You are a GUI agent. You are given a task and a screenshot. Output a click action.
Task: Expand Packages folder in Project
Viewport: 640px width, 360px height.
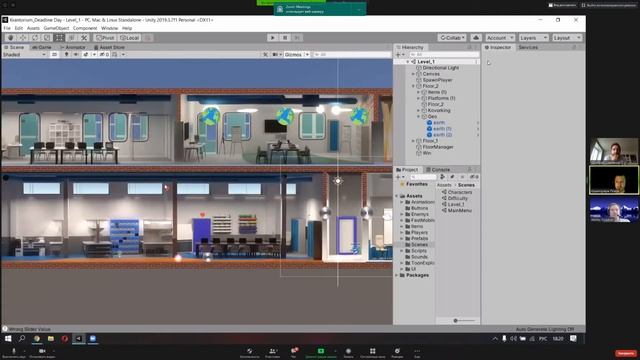click(x=397, y=276)
